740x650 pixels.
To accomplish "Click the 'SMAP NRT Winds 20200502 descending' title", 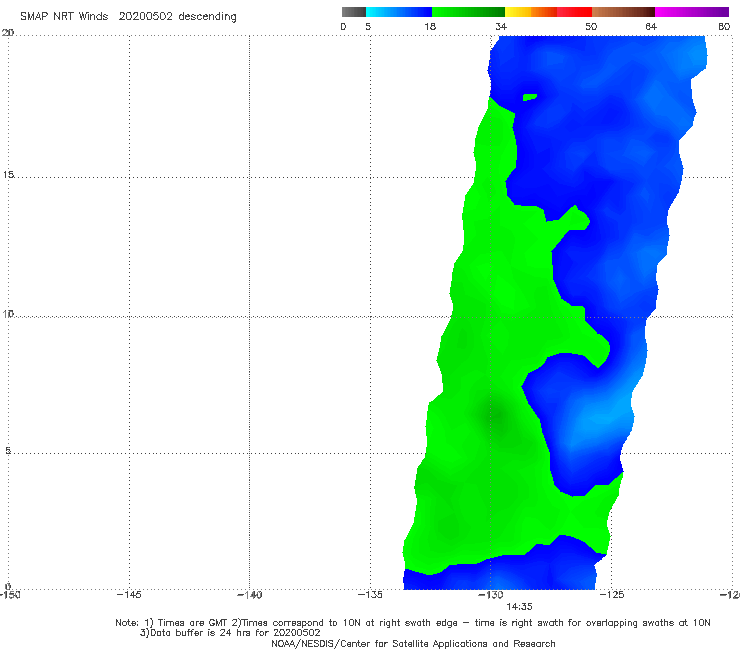I will 128,17.
